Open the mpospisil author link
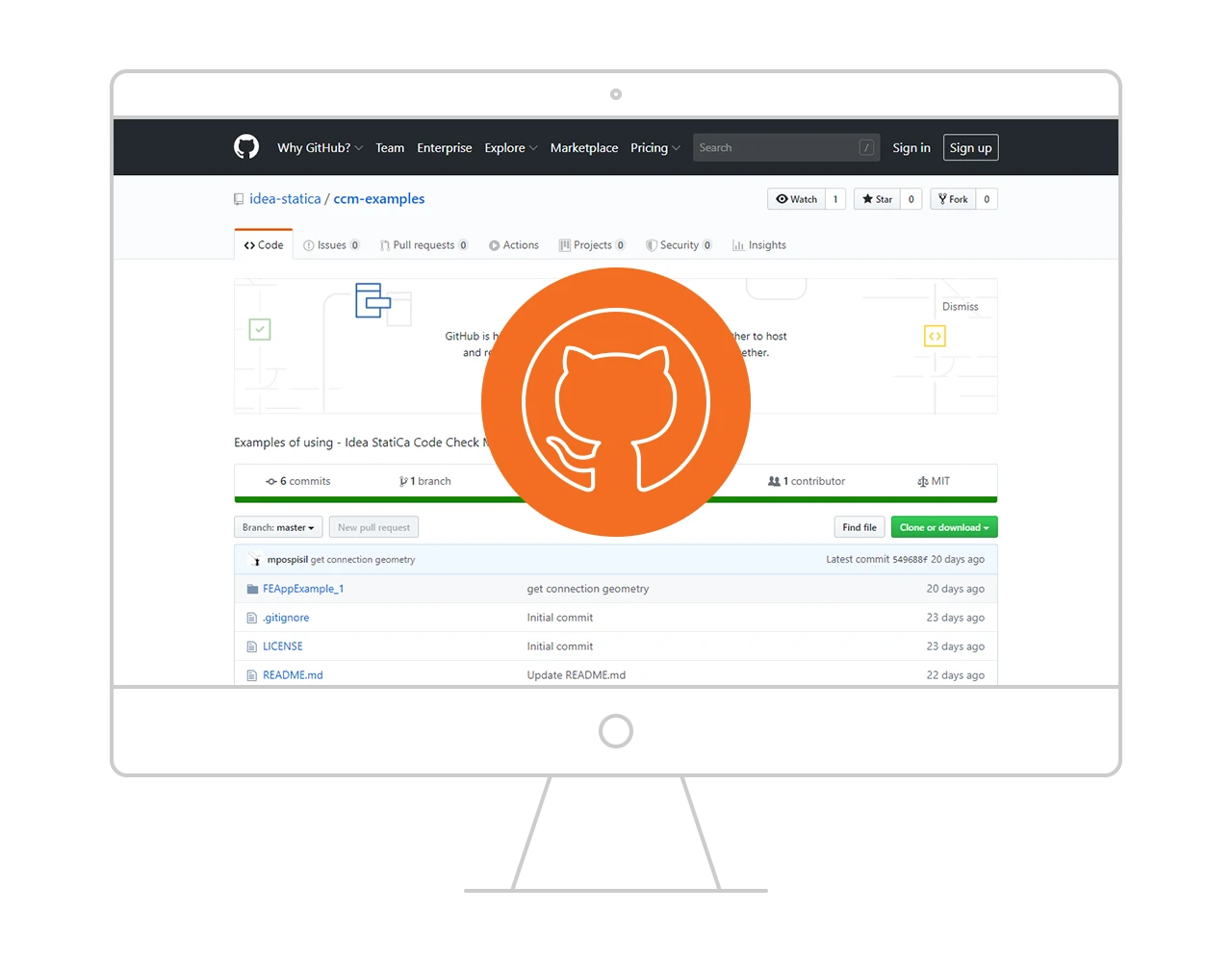The width and height of the screenshot is (1232, 962). point(288,559)
